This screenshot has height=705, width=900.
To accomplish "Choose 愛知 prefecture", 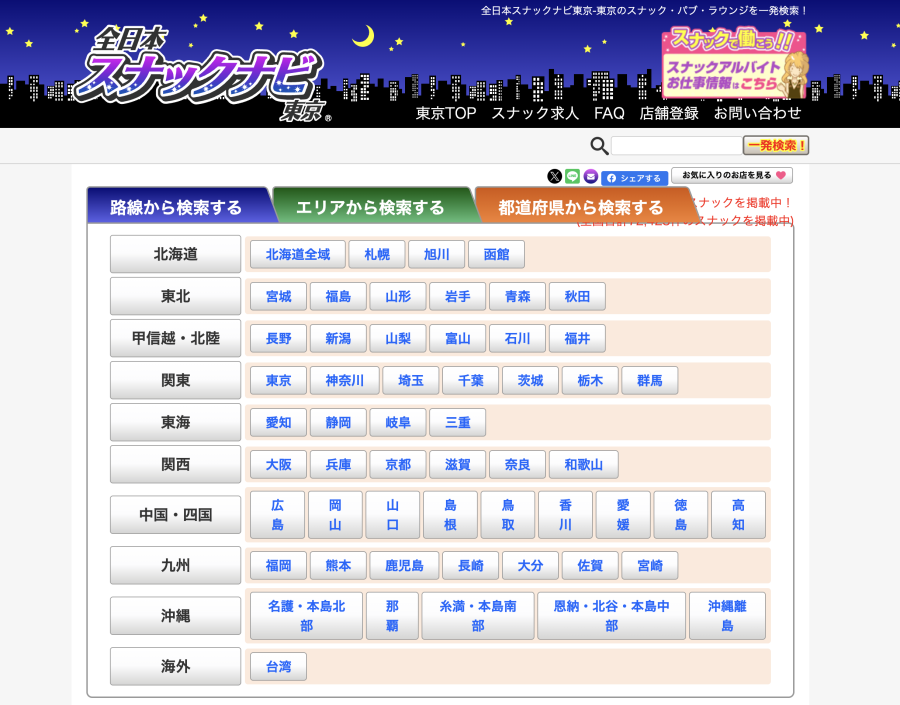I will click(x=278, y=423).
